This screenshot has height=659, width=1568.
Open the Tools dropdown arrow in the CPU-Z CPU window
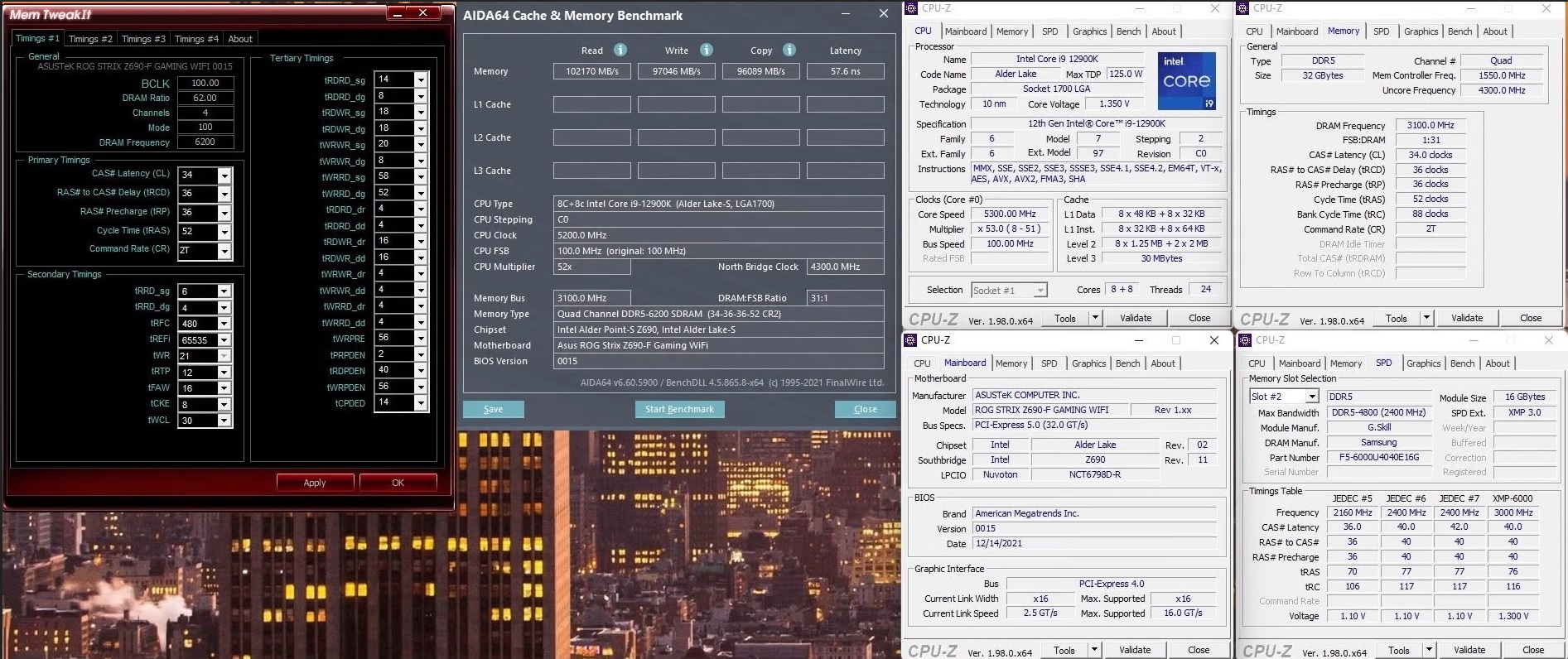(x=1095, y=318)
